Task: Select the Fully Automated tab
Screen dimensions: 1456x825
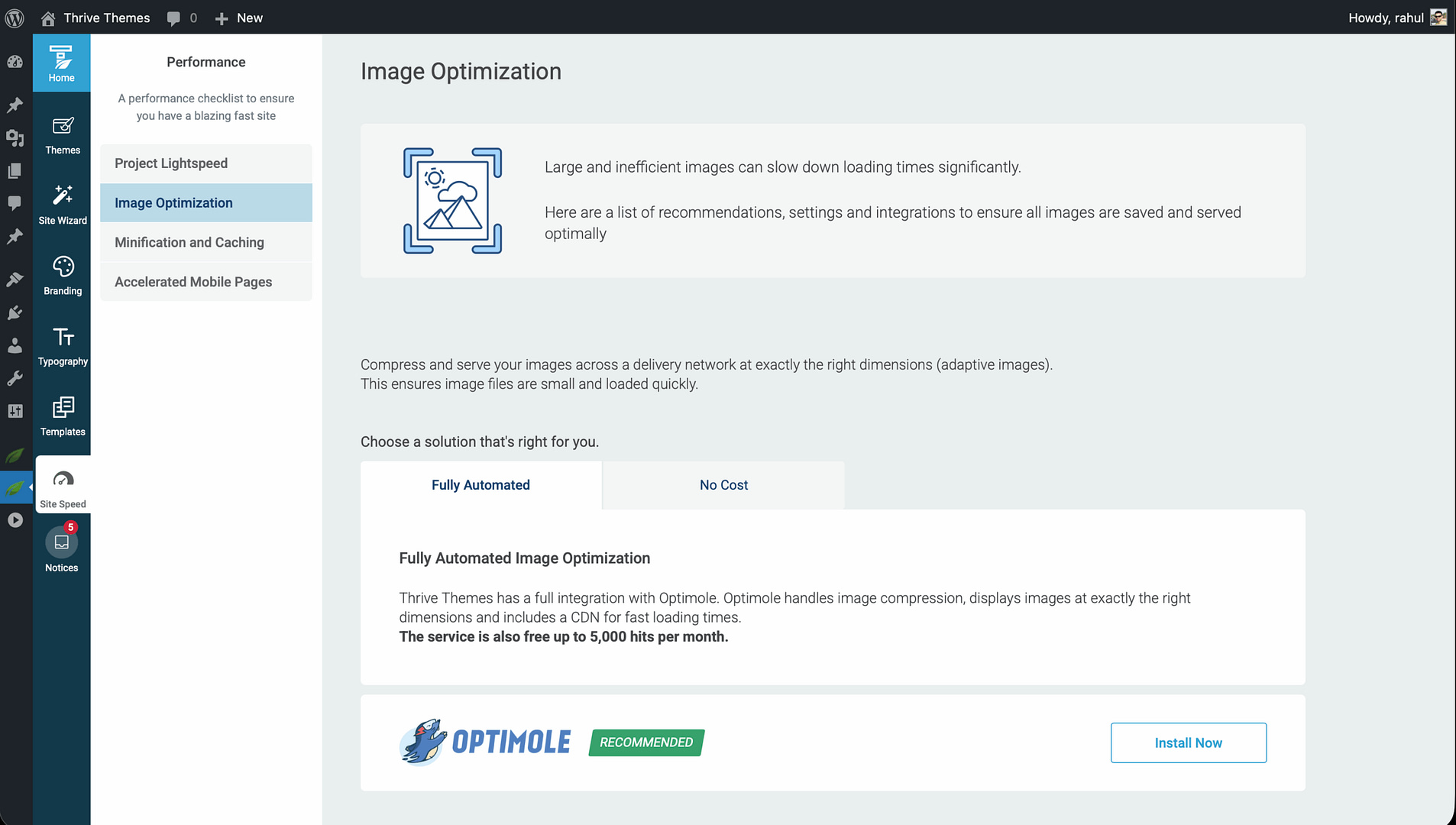Action: (x=480, y=485)
